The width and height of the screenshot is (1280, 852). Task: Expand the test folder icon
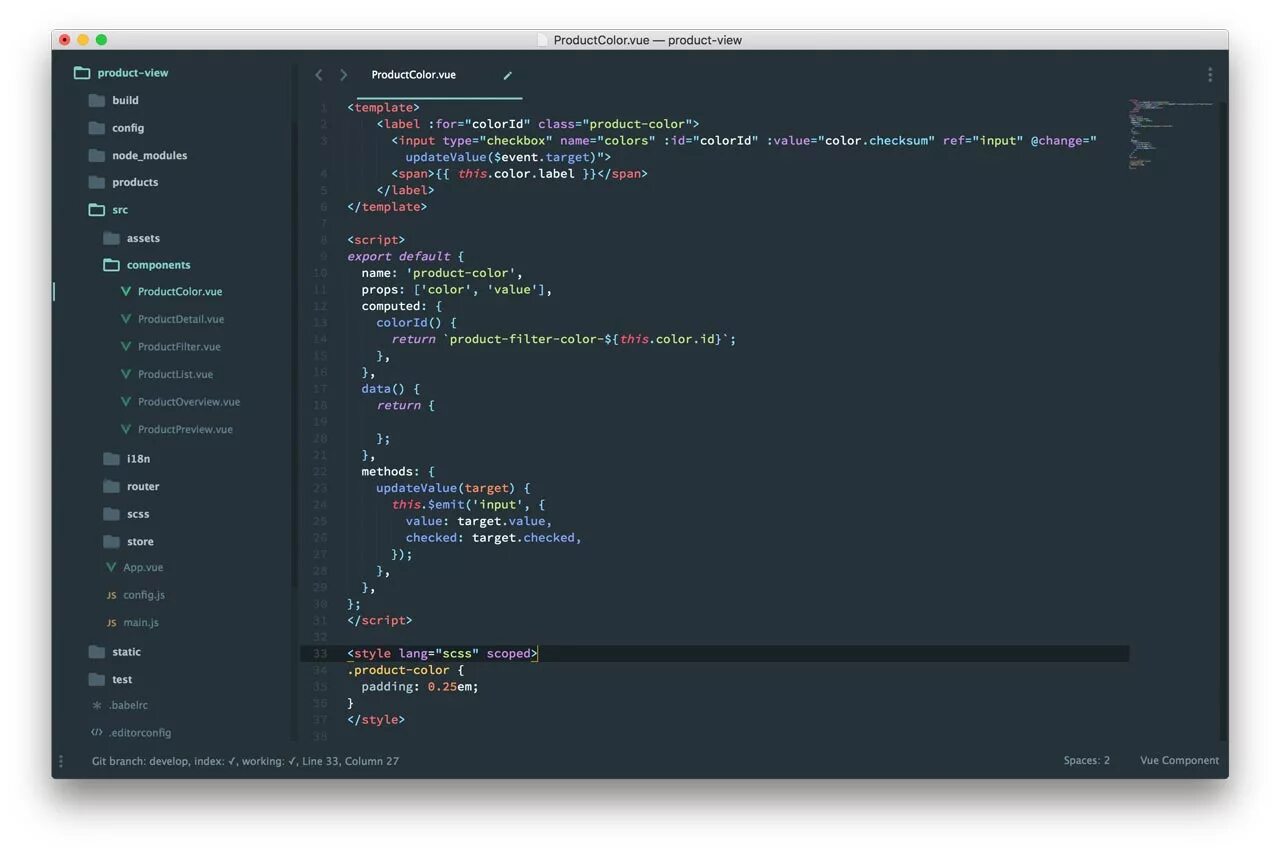pyautogui.click(x=96, y=679)
